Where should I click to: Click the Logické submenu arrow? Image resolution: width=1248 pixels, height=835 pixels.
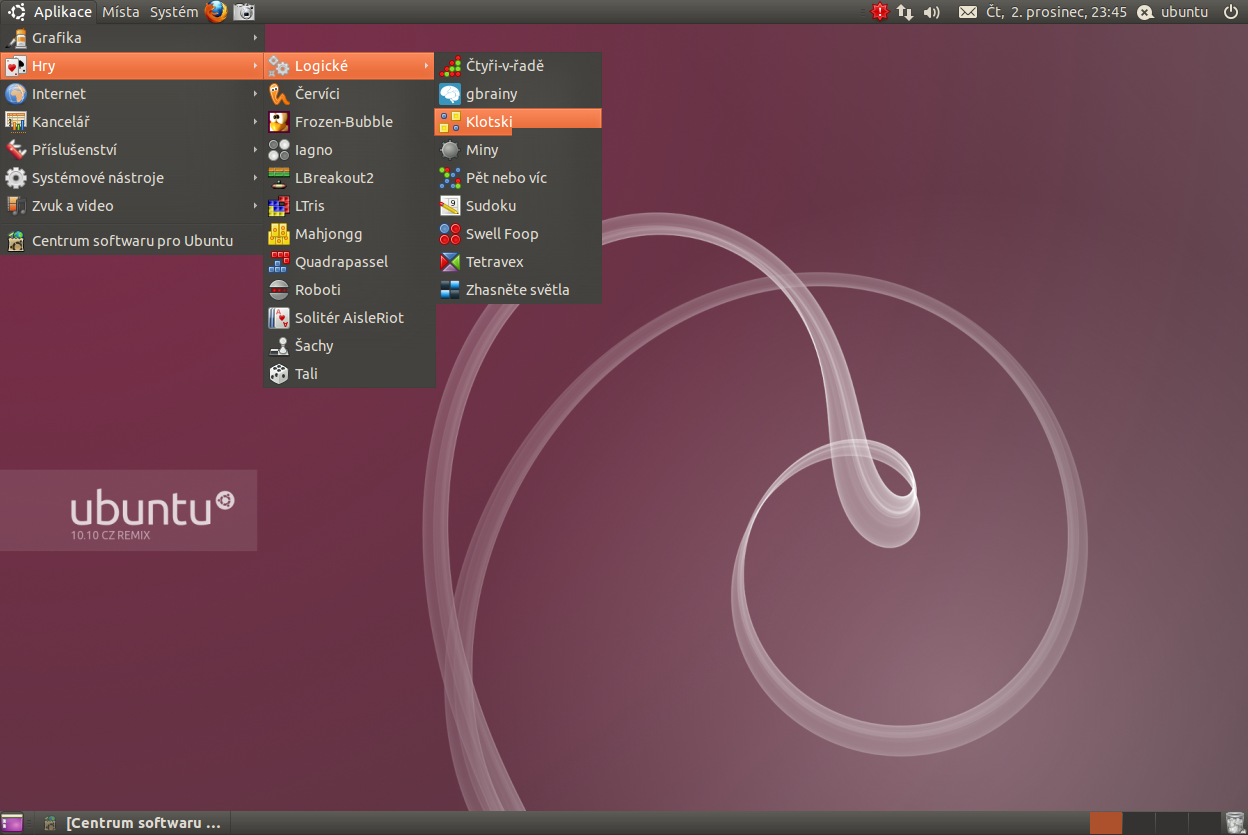click(427, 66)
